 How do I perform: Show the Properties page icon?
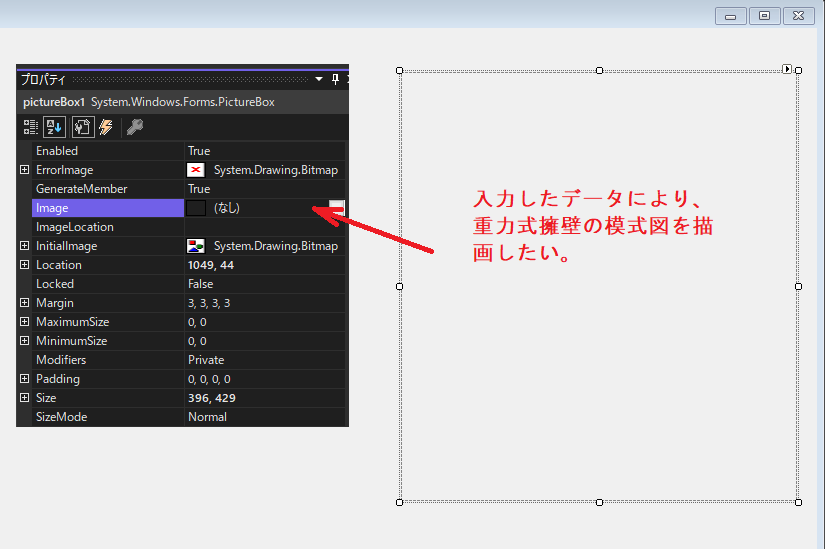click(83, 127)
